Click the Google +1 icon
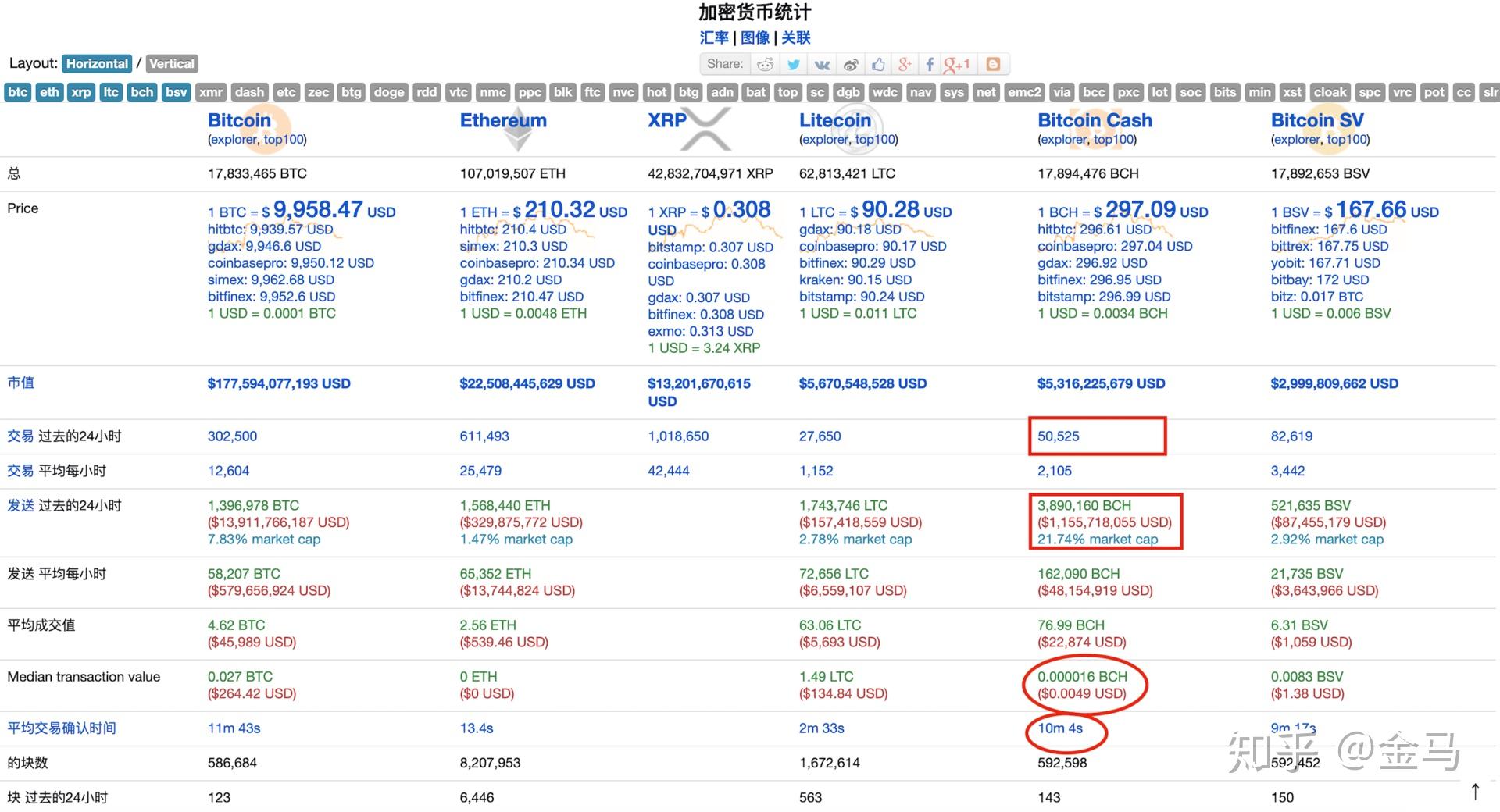Viewport: 1500px width, 812px height. pos(957,64)
